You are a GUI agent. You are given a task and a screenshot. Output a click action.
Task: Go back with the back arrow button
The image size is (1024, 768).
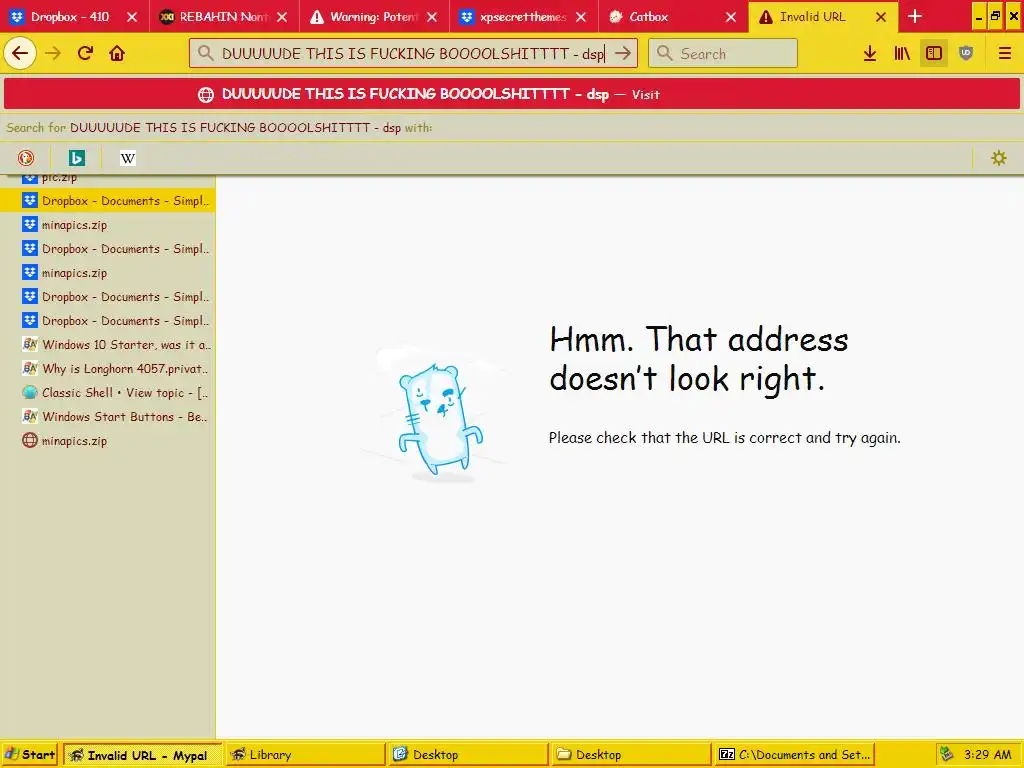[20, 53]
